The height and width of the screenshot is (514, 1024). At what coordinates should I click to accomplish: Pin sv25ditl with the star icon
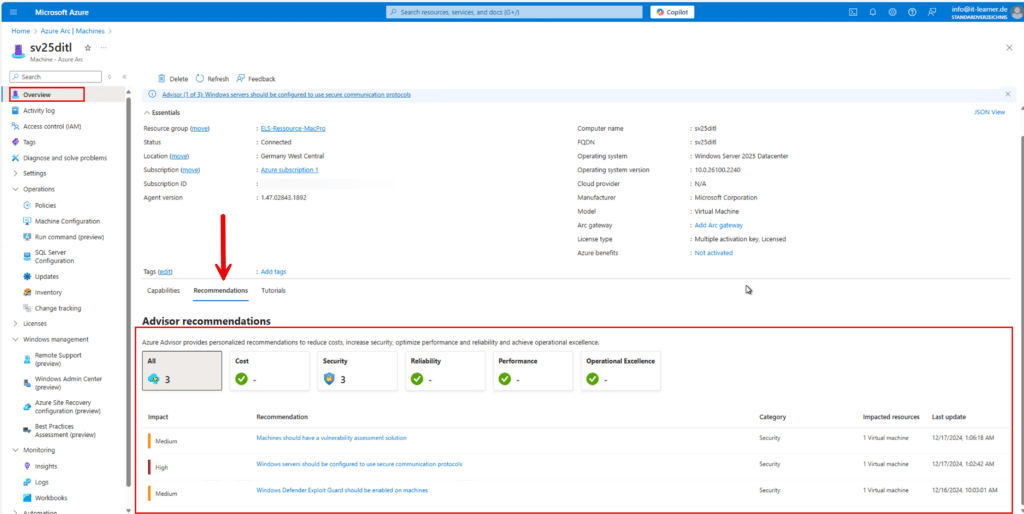coord(88,48)
